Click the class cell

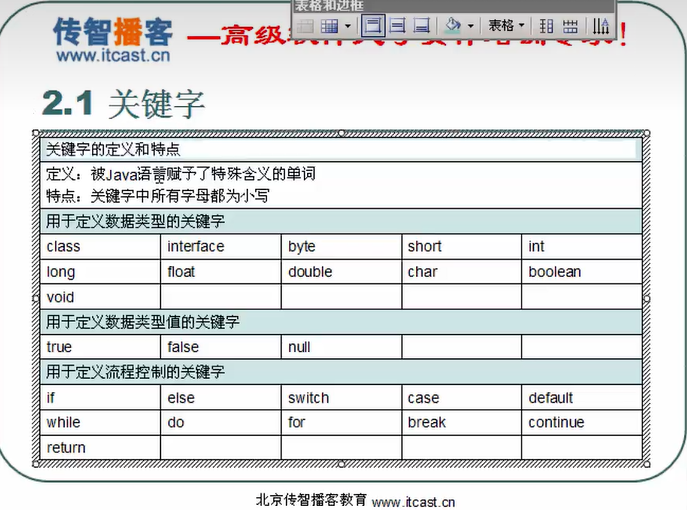coord(100,246)
